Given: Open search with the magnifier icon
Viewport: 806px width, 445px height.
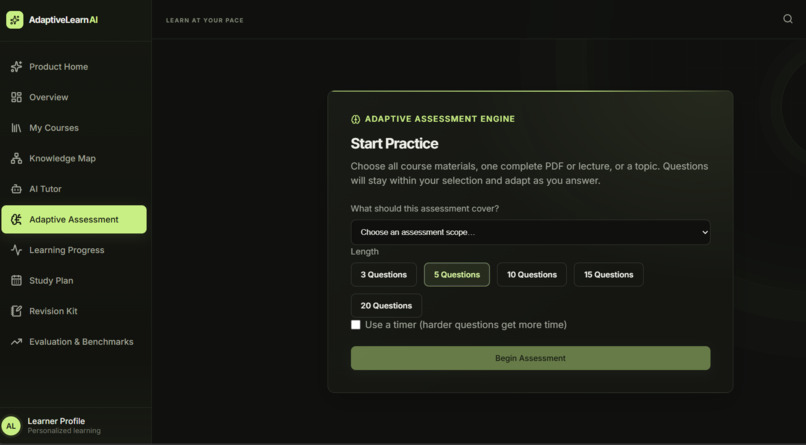Looking at the screenshot, I should coord(787,19).
